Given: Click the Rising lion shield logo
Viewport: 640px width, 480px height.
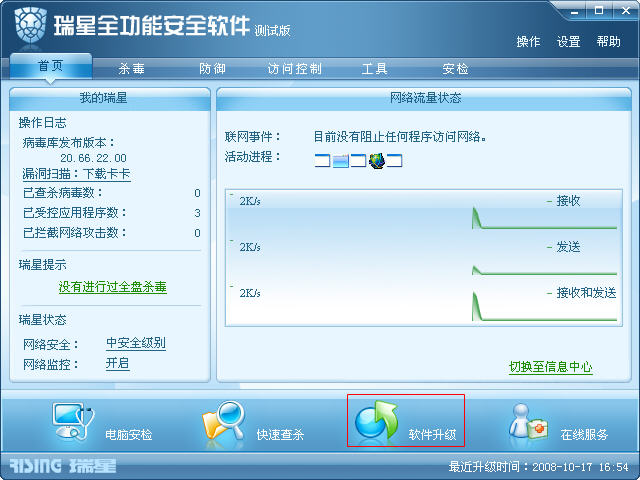Looking at the screenshot, I should tap(30, 25).
